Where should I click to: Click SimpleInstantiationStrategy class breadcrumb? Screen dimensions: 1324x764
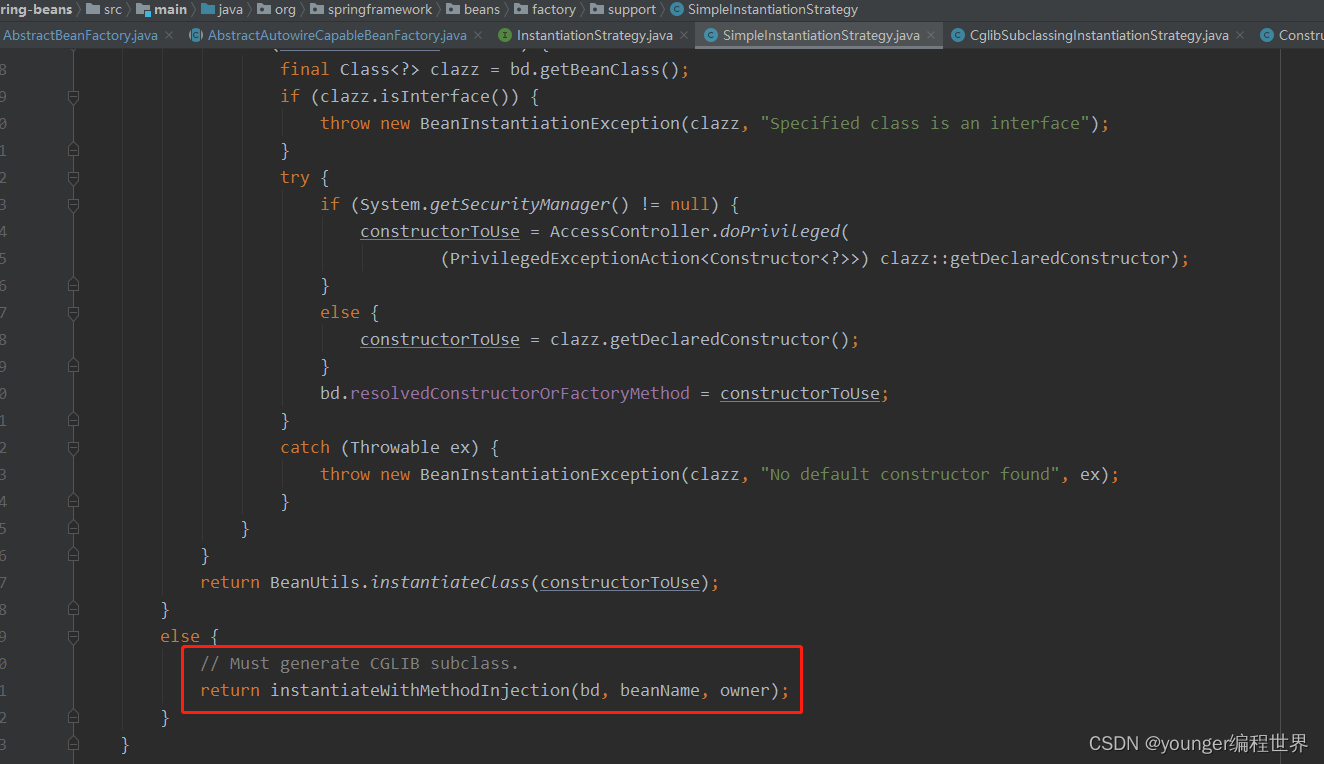click(764, 9)
